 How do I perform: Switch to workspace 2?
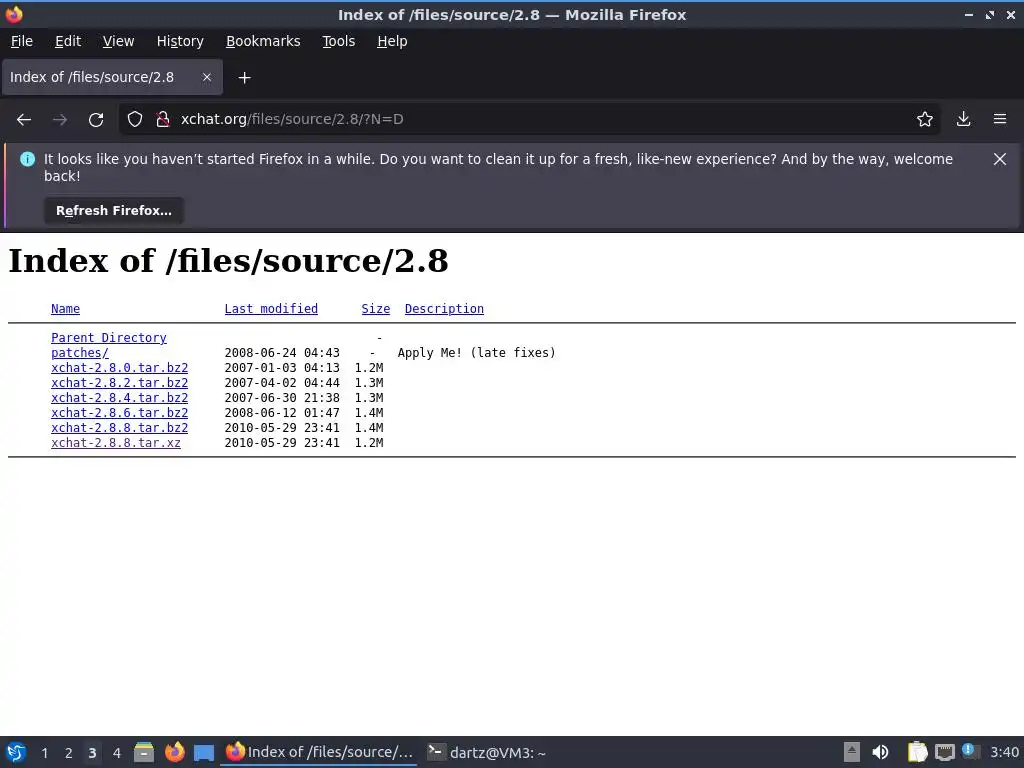click(x=69, y=753)
